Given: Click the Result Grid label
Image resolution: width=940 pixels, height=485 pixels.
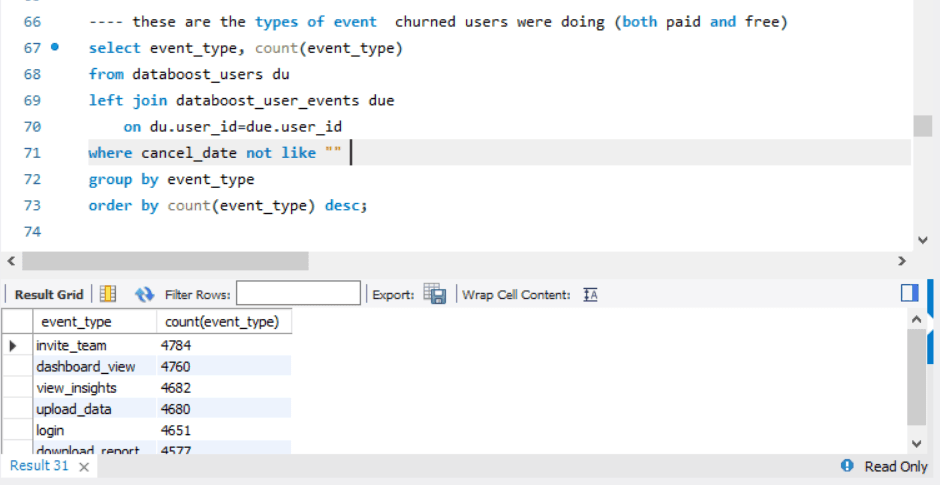Looking at the screenshot, I should 49,294.
